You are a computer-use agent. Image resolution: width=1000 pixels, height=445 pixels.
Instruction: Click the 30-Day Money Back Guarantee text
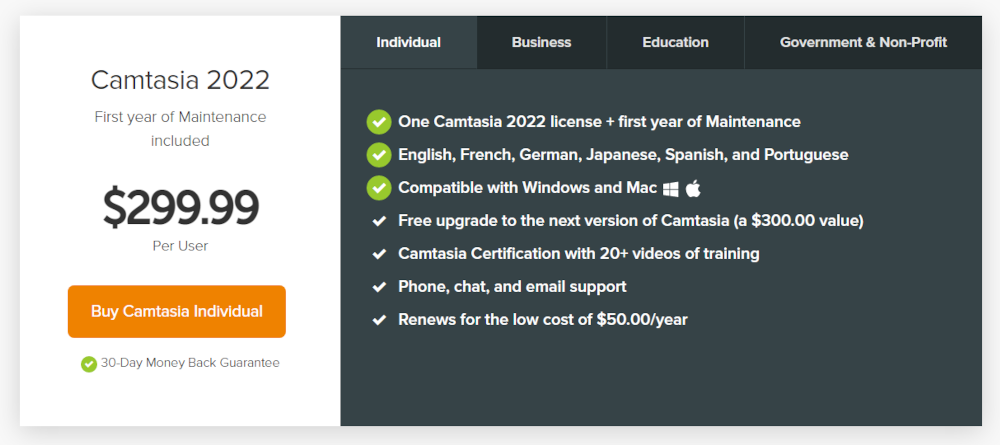click(190, 363)
